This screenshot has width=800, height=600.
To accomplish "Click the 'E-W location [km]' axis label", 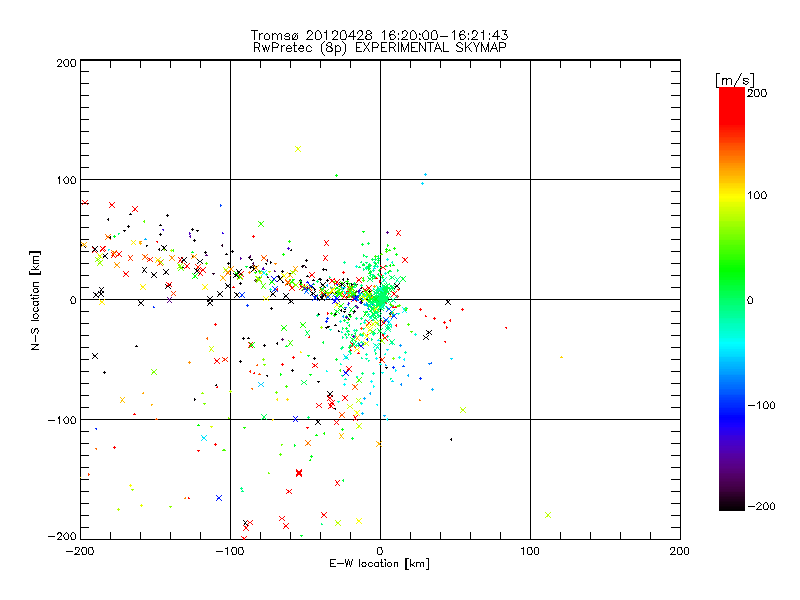I will (379, 564).
